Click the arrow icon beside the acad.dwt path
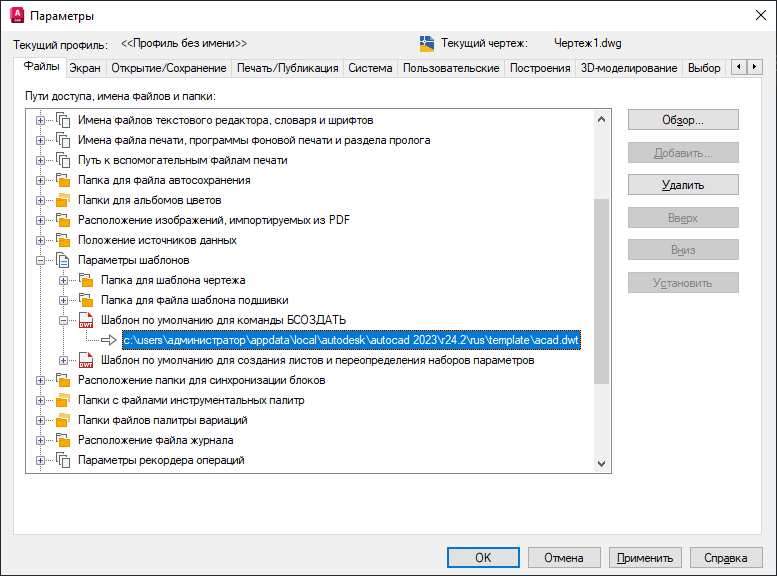The image size is (777, 576). click(x=109, y=340)
